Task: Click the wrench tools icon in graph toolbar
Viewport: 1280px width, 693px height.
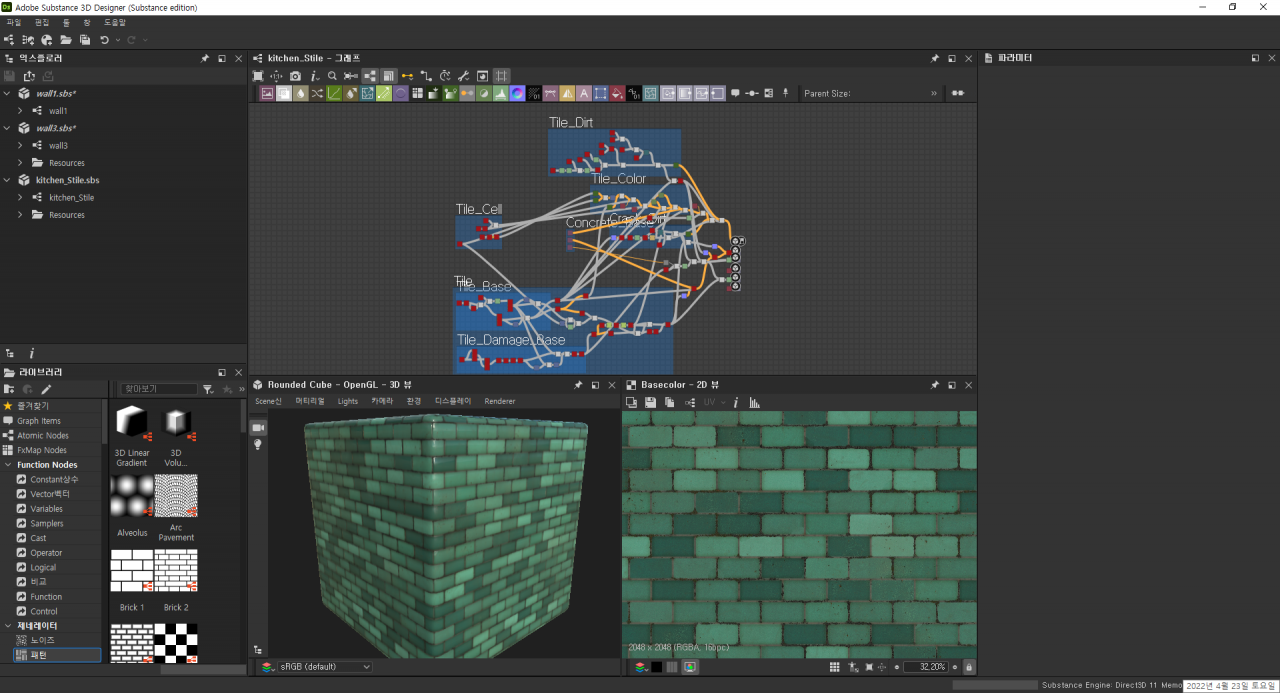Action: (x=463, y=76)
